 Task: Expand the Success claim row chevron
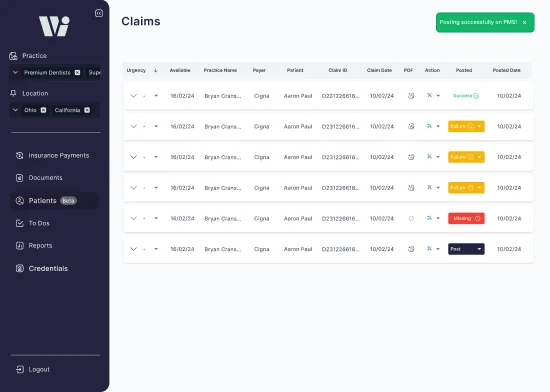point(133,96)
